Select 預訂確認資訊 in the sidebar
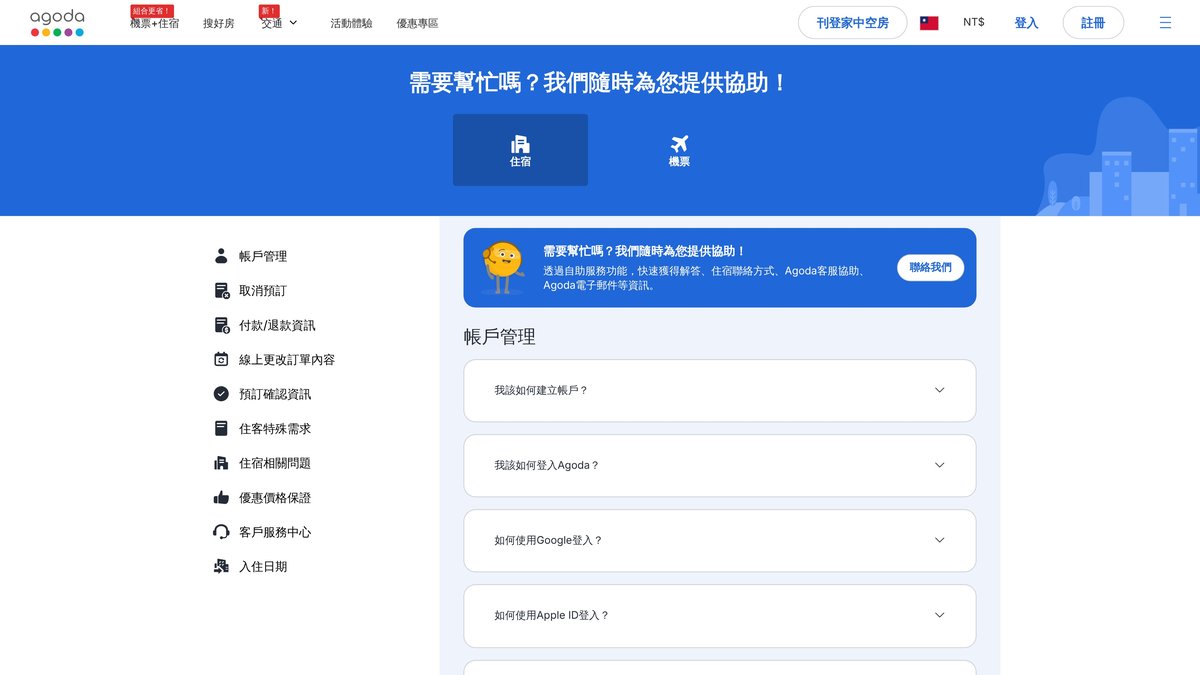 click(275, 394)
